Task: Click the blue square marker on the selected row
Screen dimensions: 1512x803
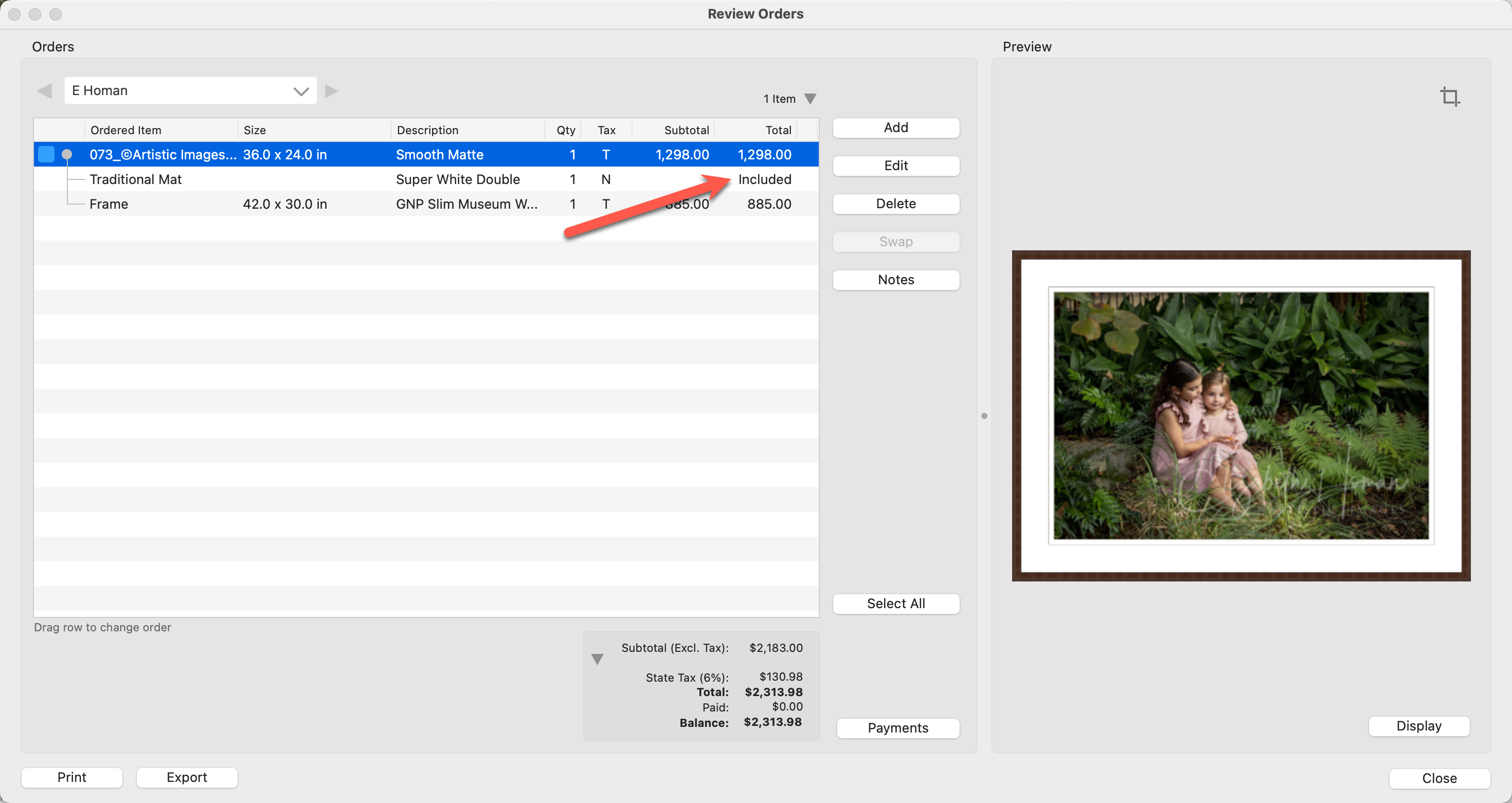Action: coord(46,154)
